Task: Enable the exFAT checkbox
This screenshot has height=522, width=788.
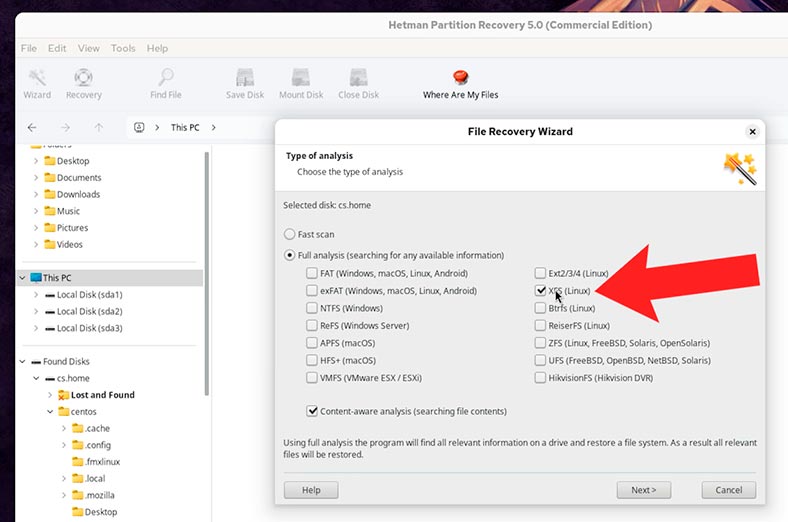Action: [x=312, y=290]
